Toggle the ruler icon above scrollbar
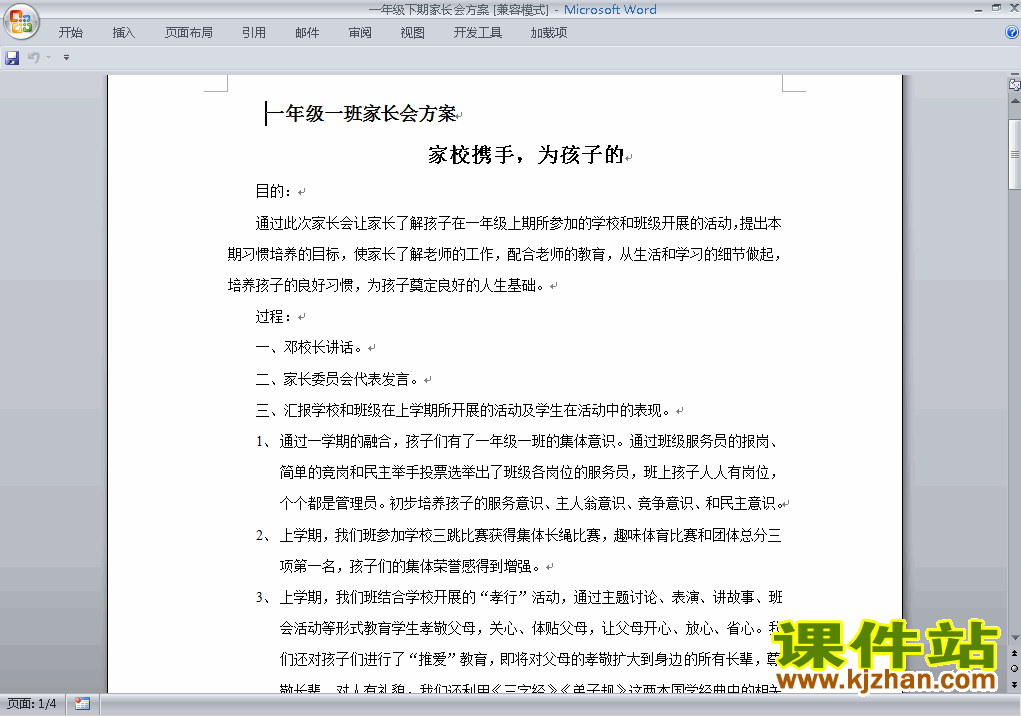The image size is (1021, 717). pos(1014,85)
